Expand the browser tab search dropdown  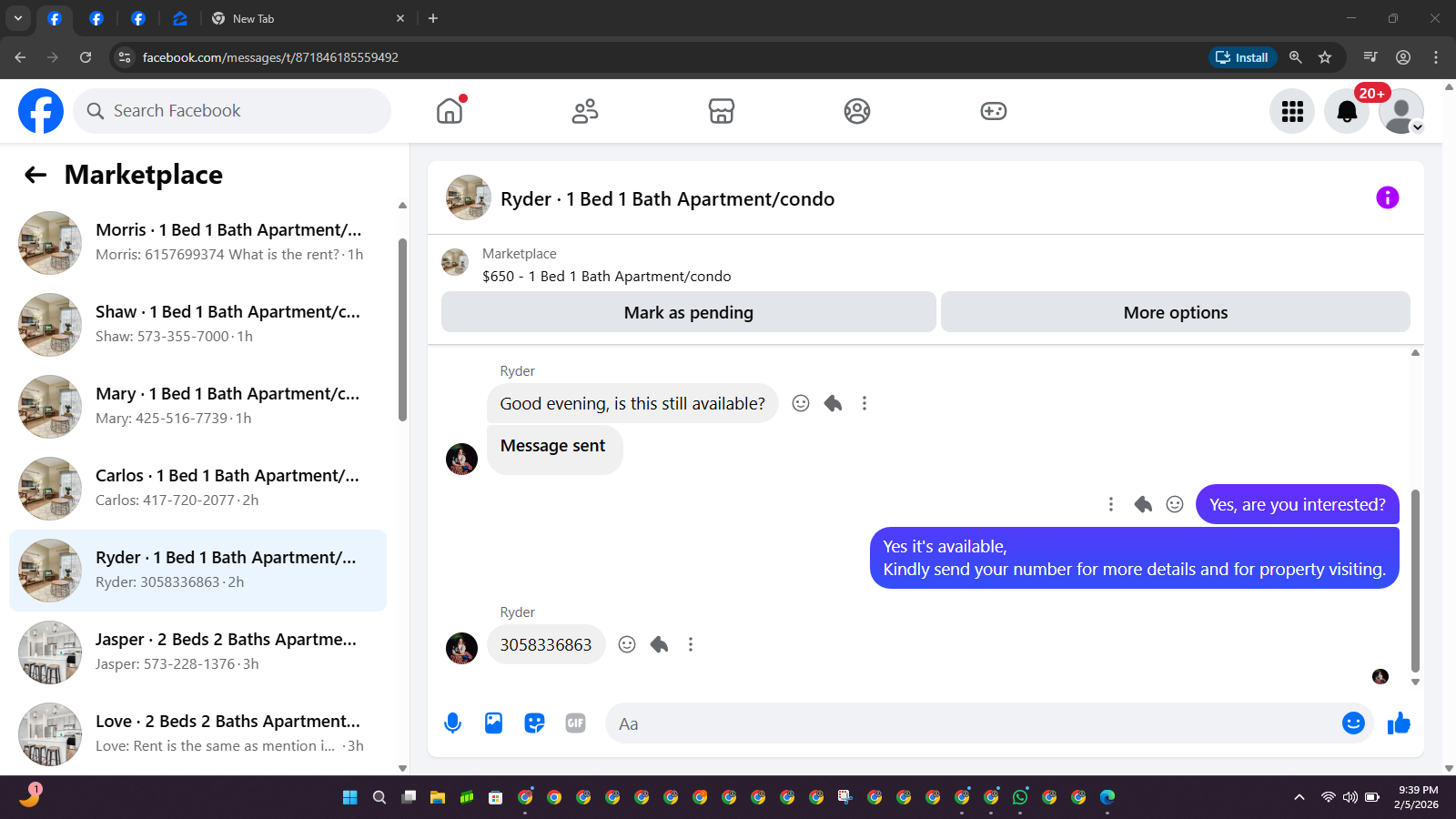pos(17,18)
